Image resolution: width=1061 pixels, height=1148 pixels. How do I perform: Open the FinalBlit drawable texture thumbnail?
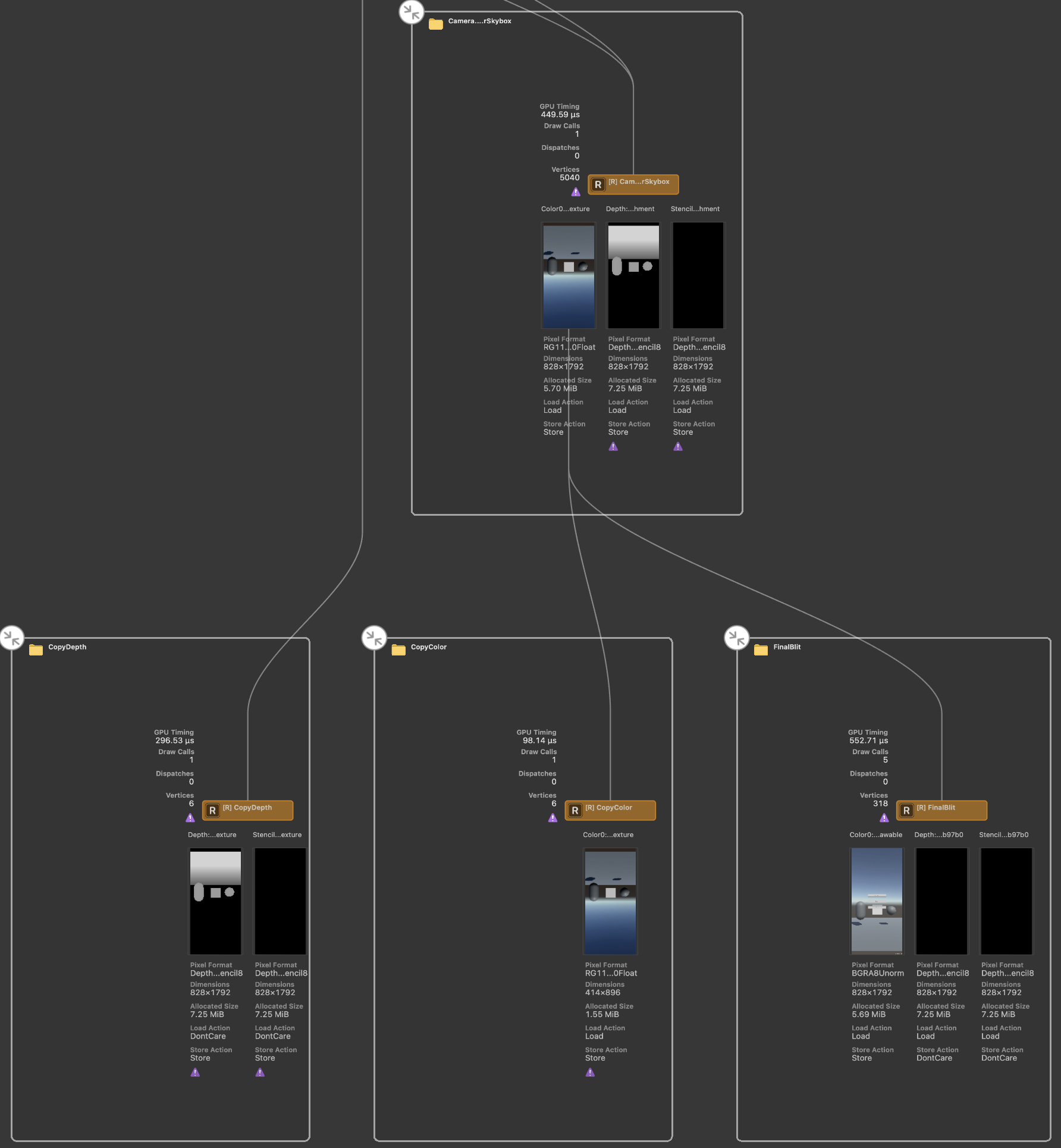[877, 901]
